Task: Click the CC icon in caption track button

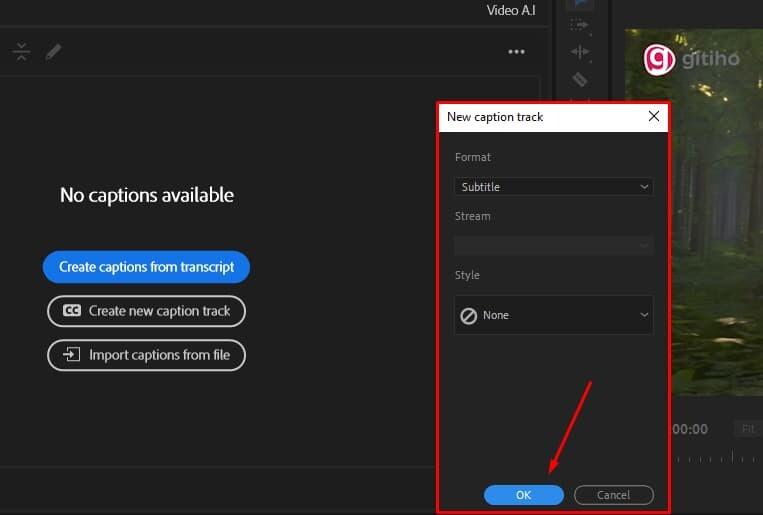Action: click(72, 311)
